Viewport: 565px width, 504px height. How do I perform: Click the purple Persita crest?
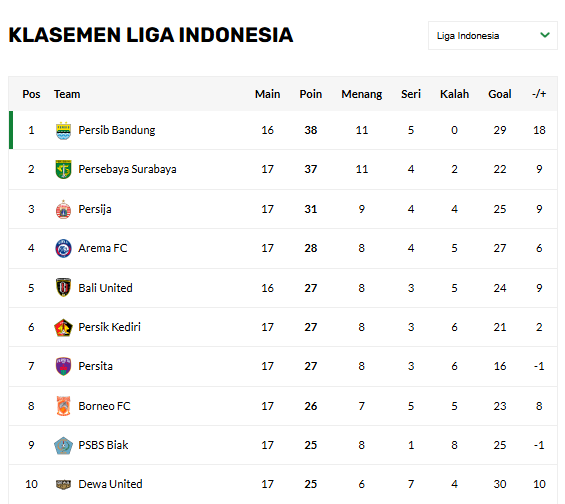point(63,366)
